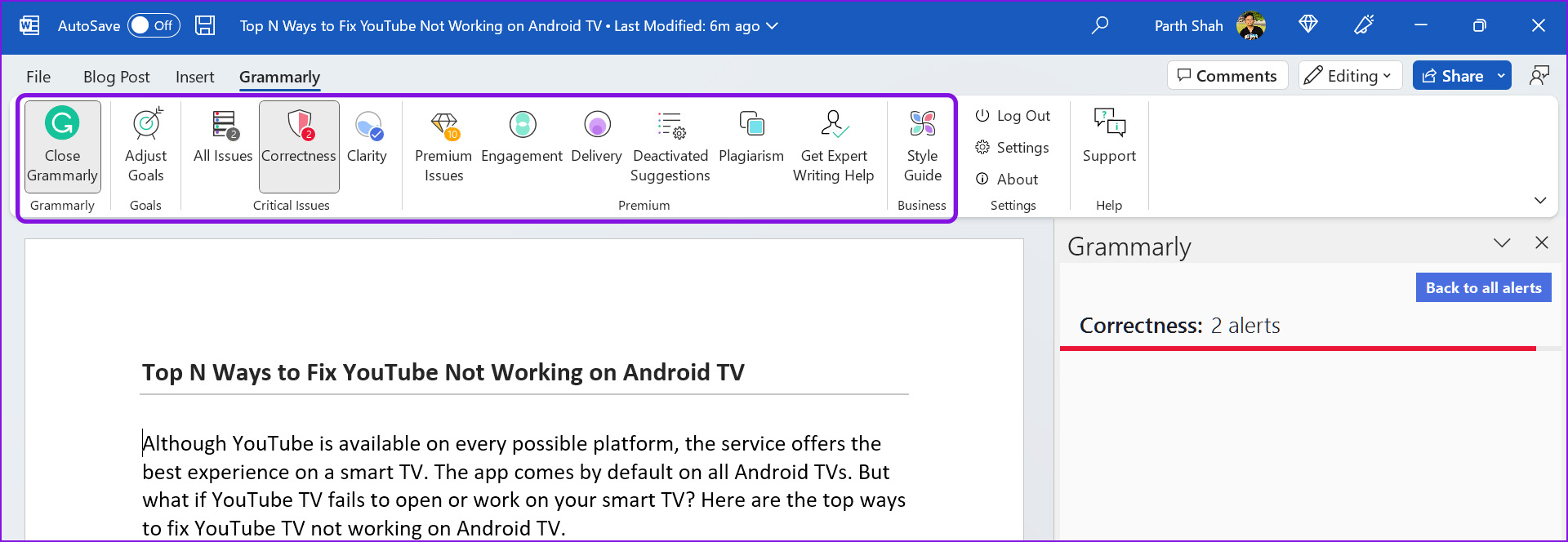Click Back to all alerts
The image size is (1568, 542).
(1483, 287)
